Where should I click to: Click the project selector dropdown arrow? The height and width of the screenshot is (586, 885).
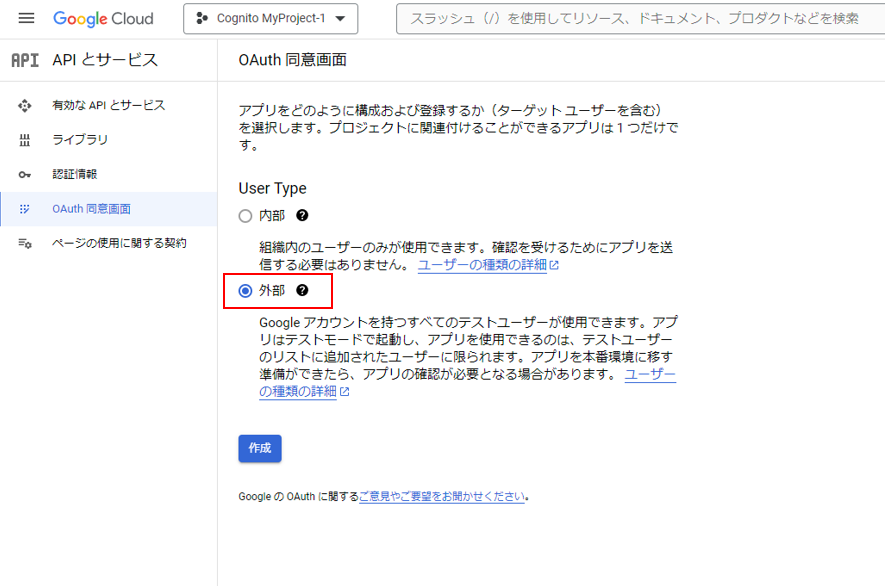point(340,19)
